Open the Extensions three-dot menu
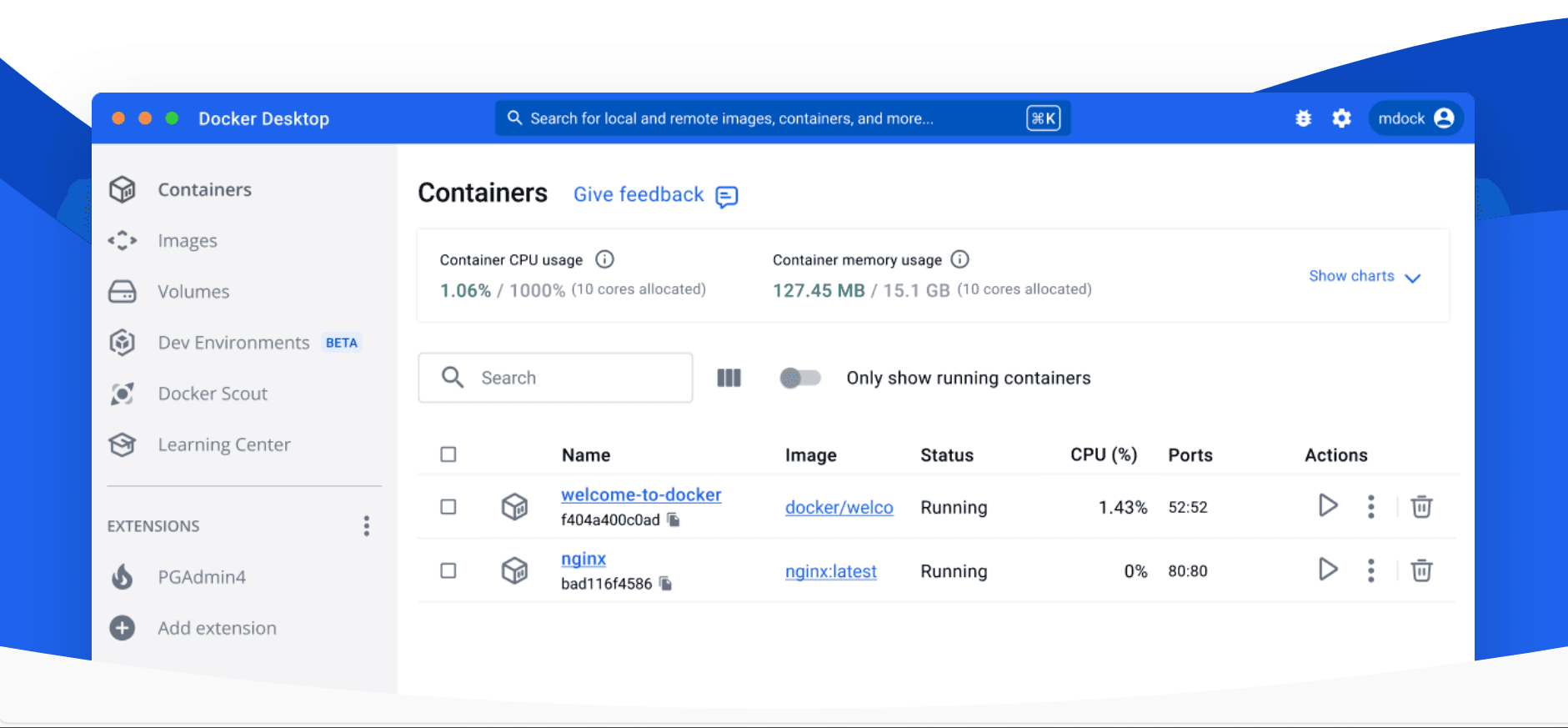This screenshot has height=728, width=1568. [x=367, y=525]
